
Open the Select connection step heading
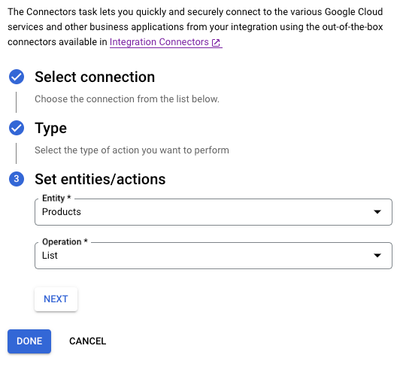tap(95, 77)
